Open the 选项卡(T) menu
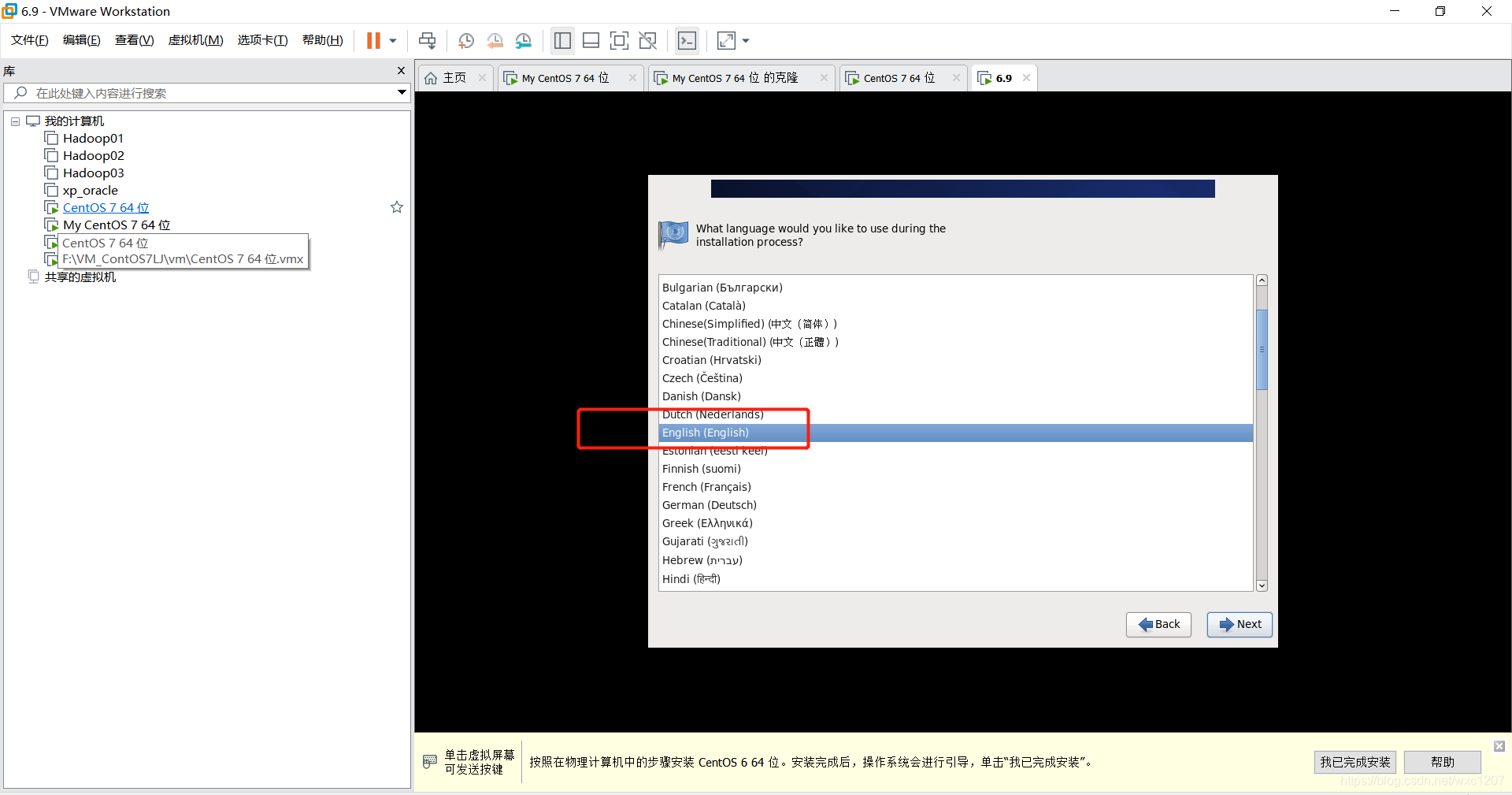This screenshot has height=795, width=1512. 262,40
